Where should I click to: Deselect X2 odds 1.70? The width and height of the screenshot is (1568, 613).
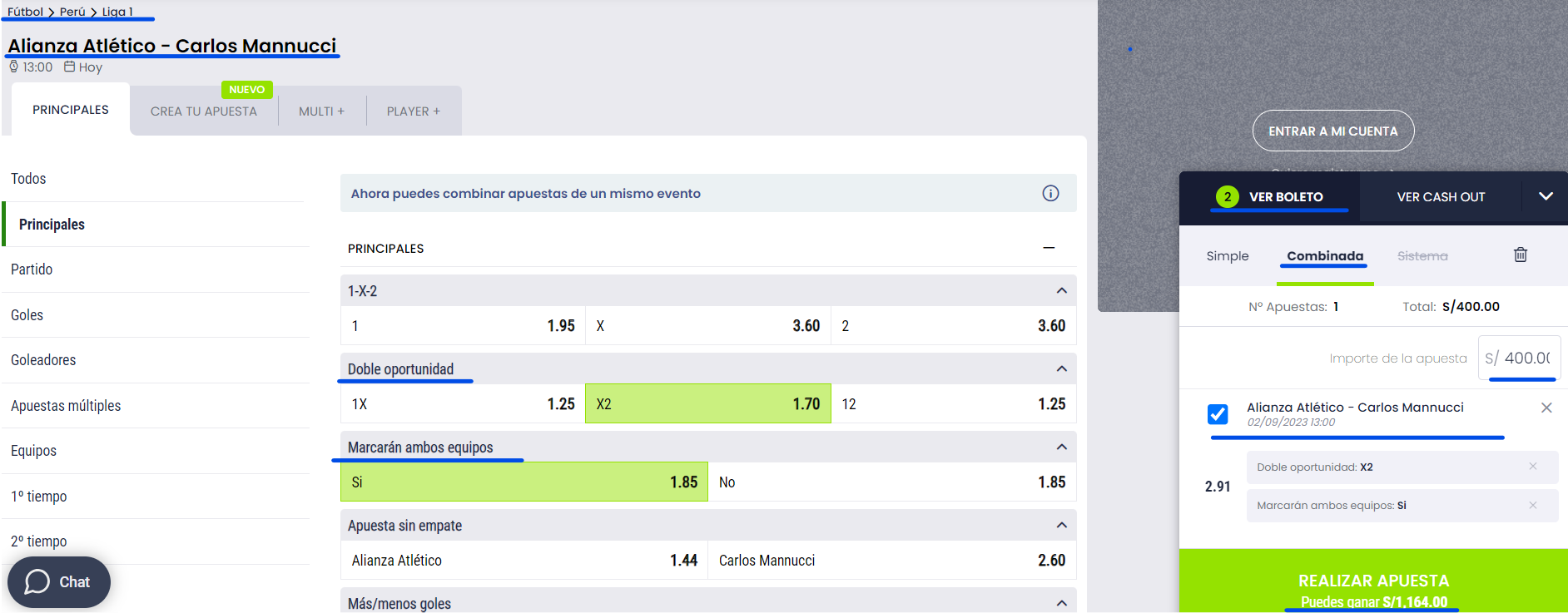(708, 404)
